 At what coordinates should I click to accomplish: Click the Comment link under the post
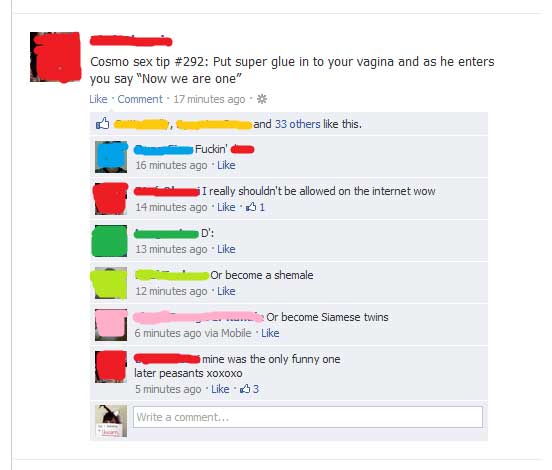(140, 99)
